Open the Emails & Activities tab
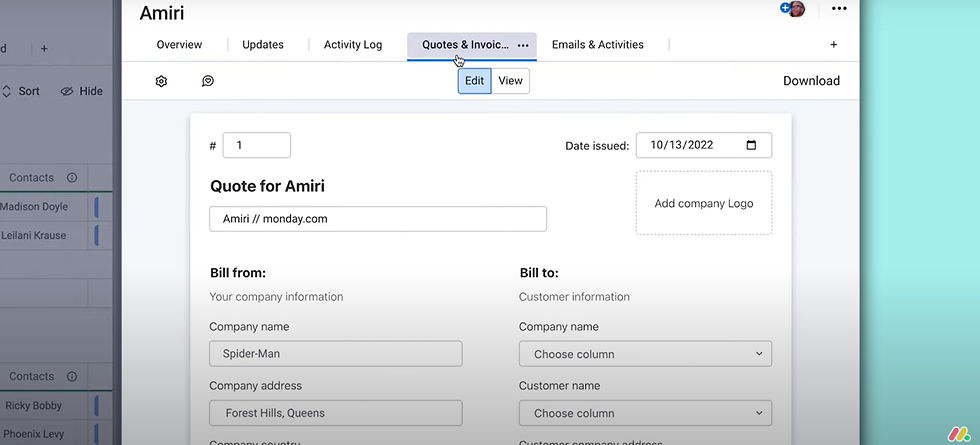Viewport: 980px width, 445px height. 598,45
